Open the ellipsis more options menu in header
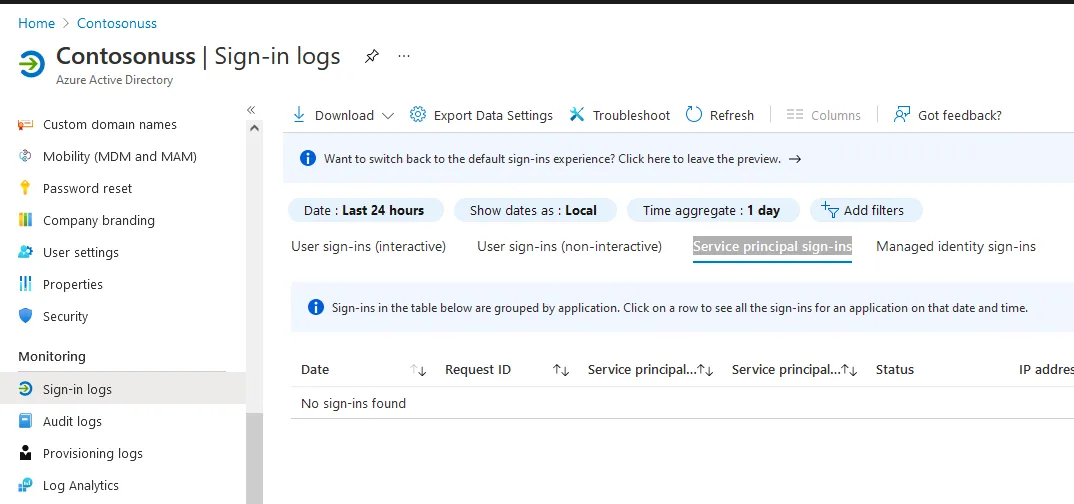This screenshot has height=504, width=1074. (404, 56)
